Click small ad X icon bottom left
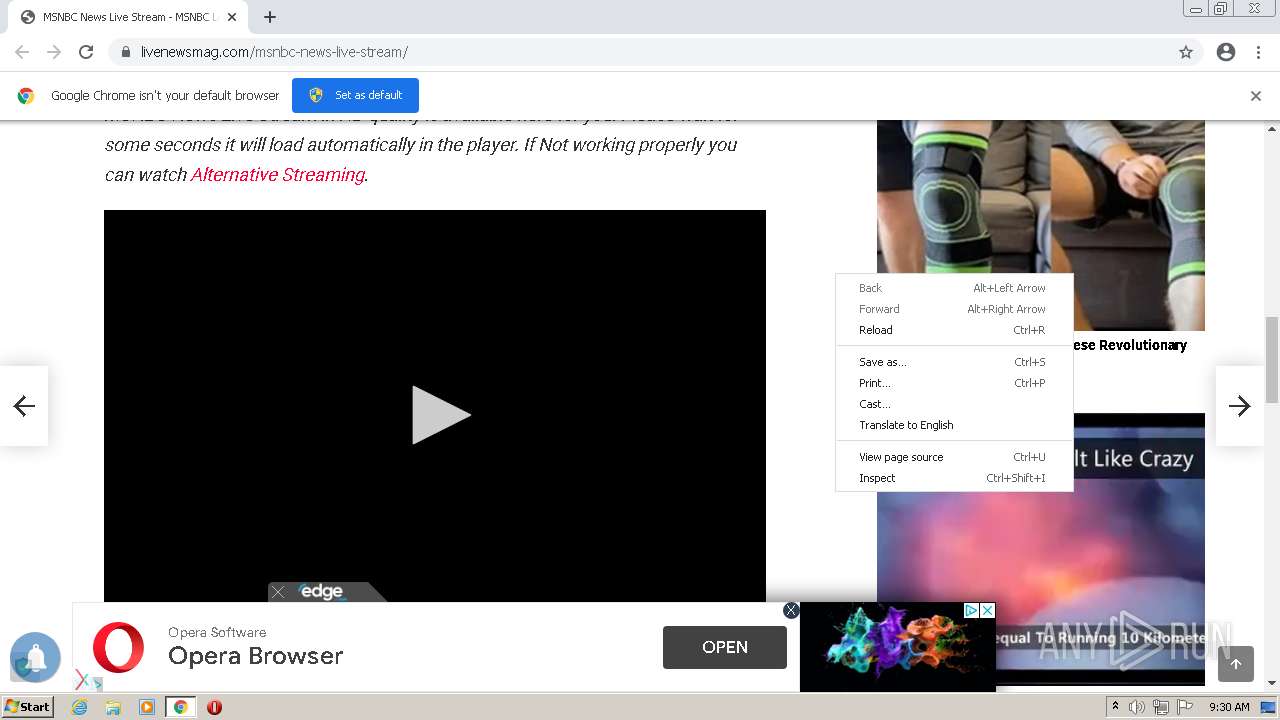Screen dimensions: 1280x720 (x=82, y=680)
